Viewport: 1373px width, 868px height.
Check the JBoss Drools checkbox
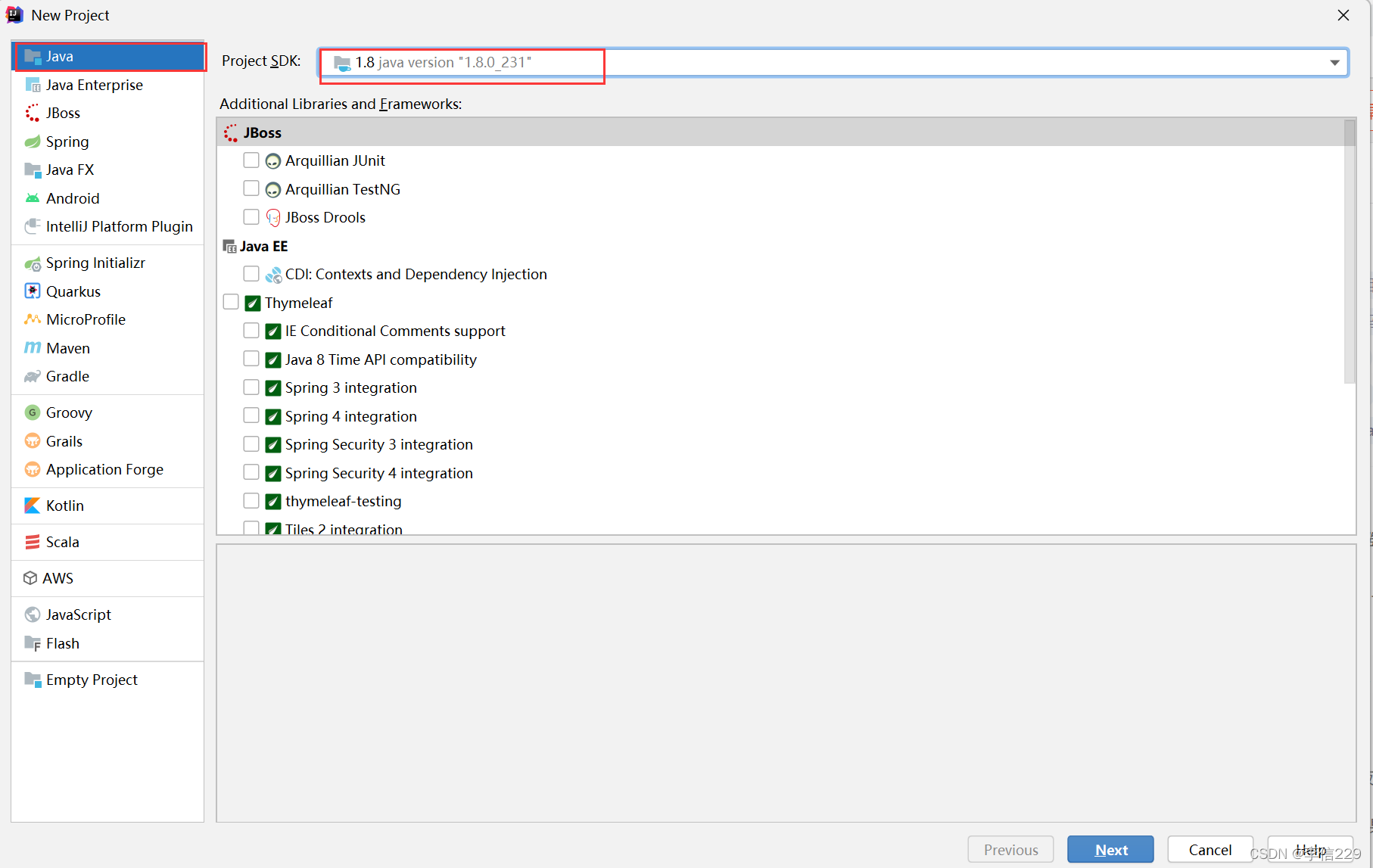(x=251, y=217)
